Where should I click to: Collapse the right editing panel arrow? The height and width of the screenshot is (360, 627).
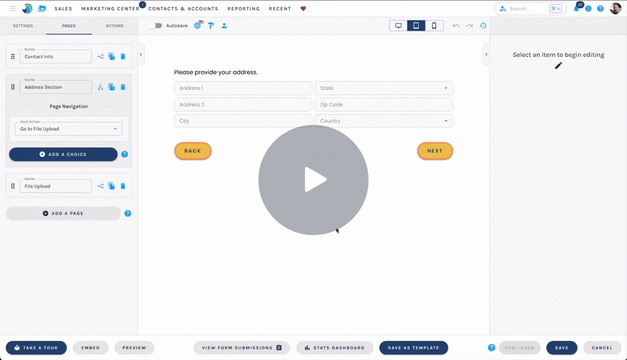point(486,54)
